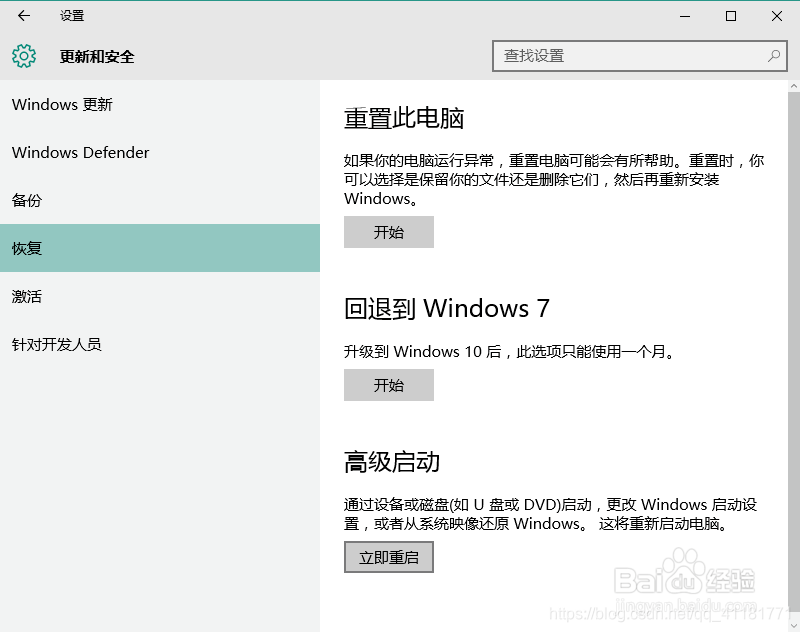The height and width of the screenshot is (632, 800).
Task: Open Windows 更新 section
Action: click(160, 105)
